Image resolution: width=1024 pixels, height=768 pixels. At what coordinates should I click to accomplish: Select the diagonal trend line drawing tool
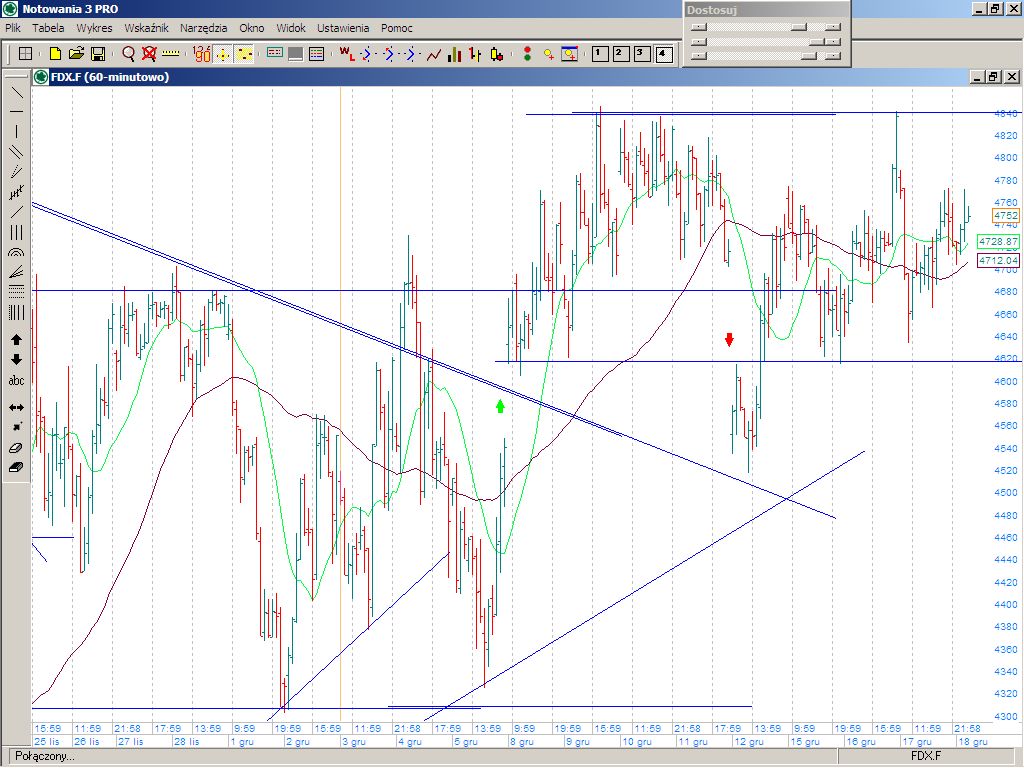16,92
